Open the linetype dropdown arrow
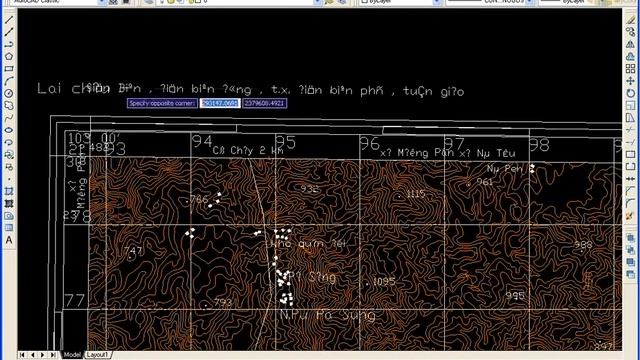640x360 pixels. (x=530, y=2)
